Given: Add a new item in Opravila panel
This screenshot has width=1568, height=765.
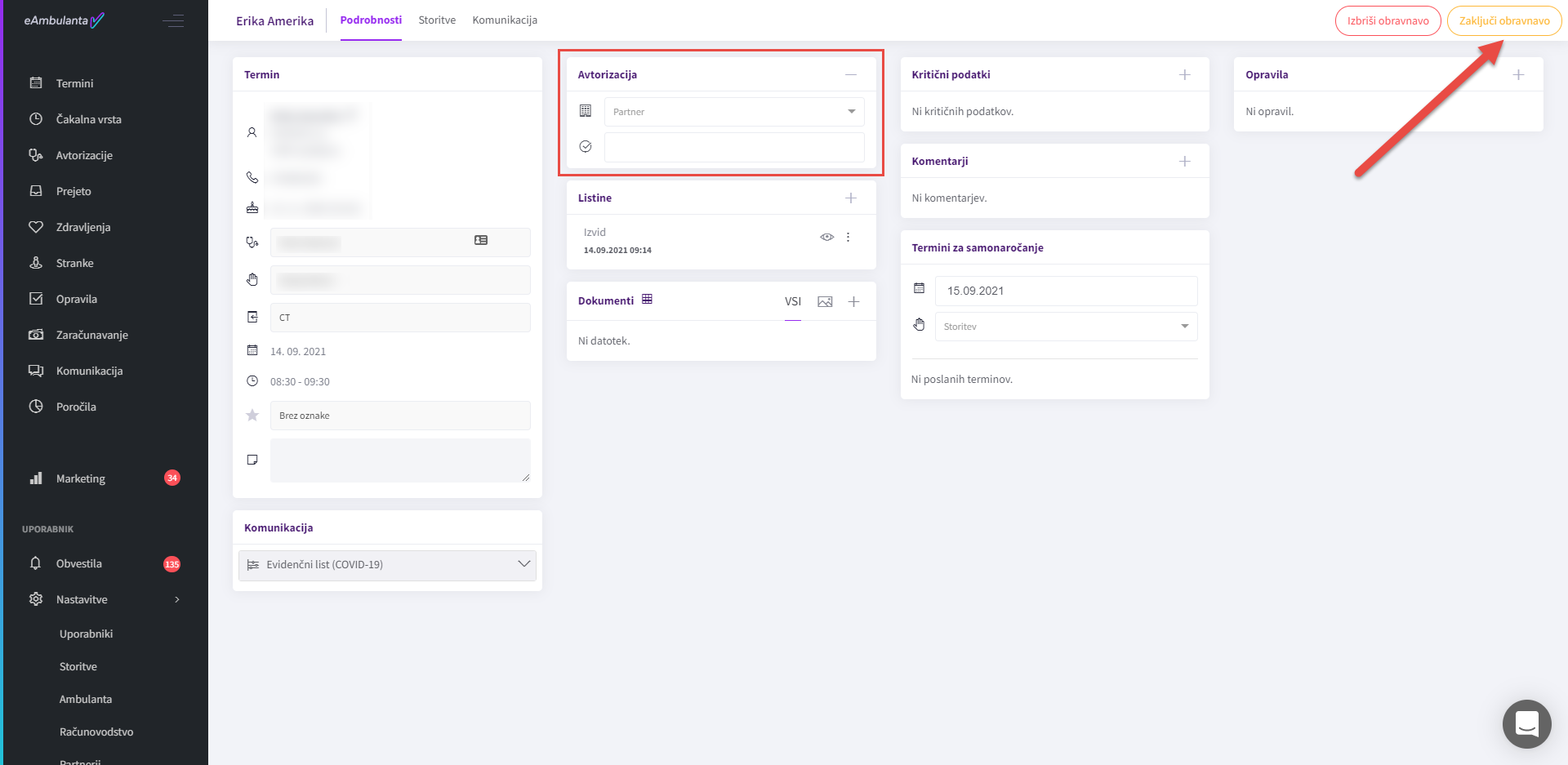Looking at the screenshot, I should (1517, 75).
